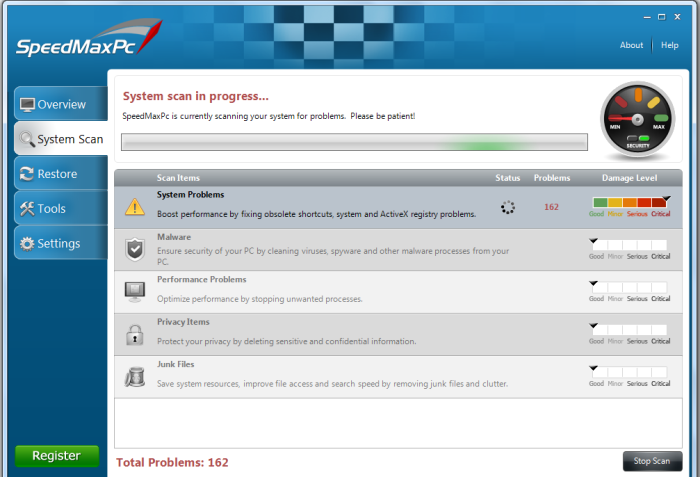This screenshot has height=477, width=700.
Task: Click the Privacy Items padlock icon
Action: click(135, 335)
